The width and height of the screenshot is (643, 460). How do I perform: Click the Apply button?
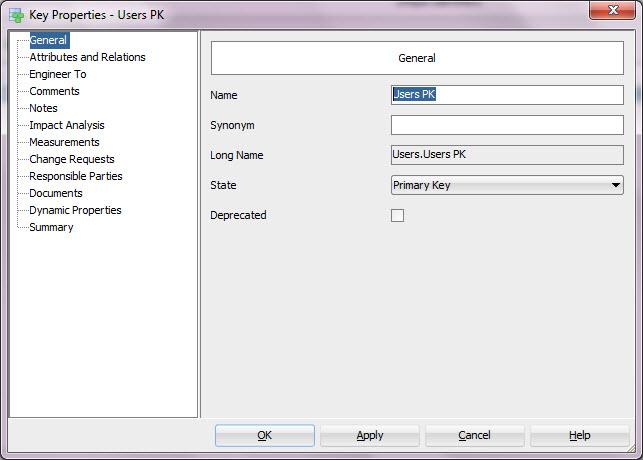pyautogui.click(x=370, y=436)
